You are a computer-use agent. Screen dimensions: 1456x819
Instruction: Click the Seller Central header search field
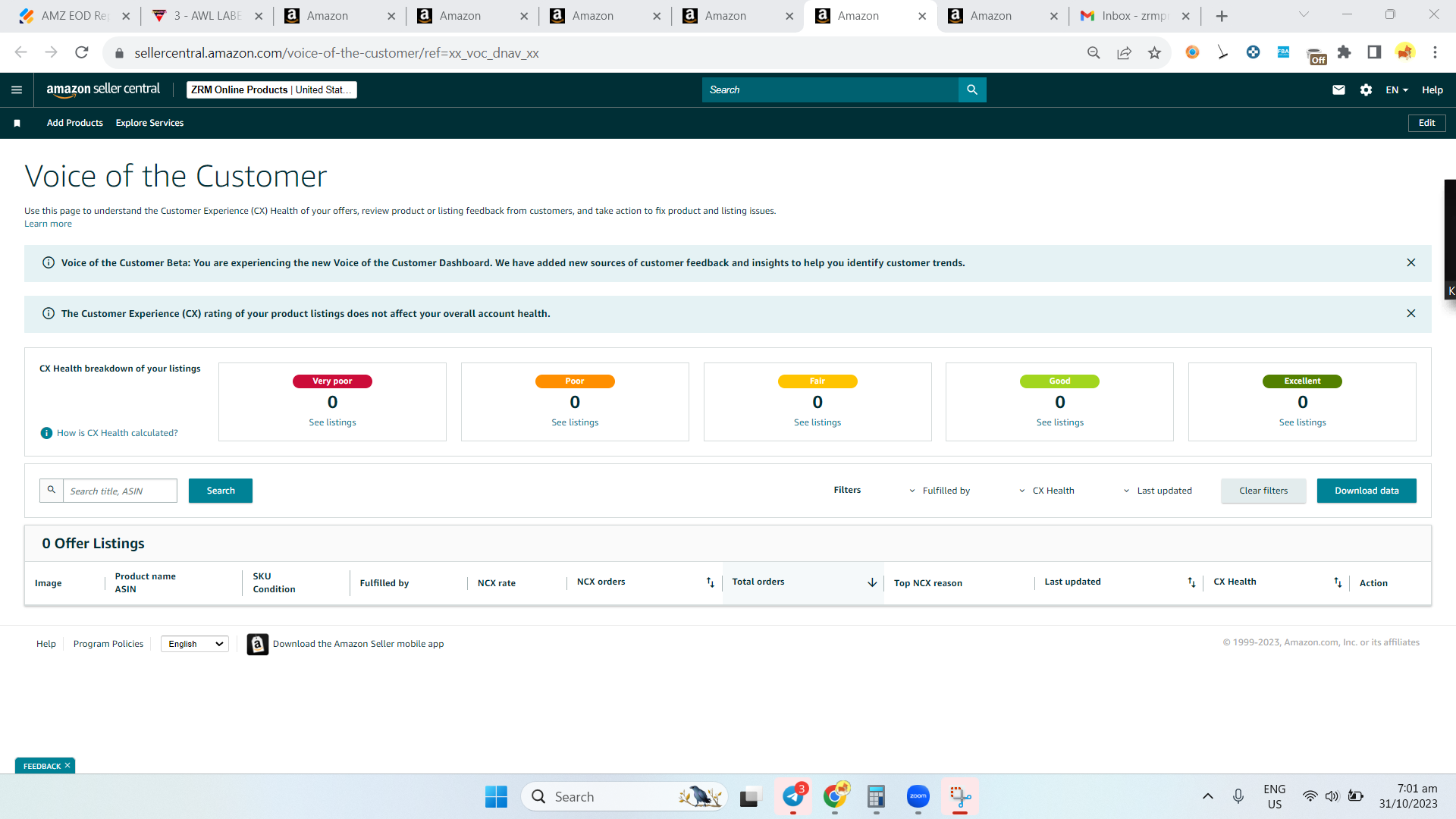click(830, 89)
